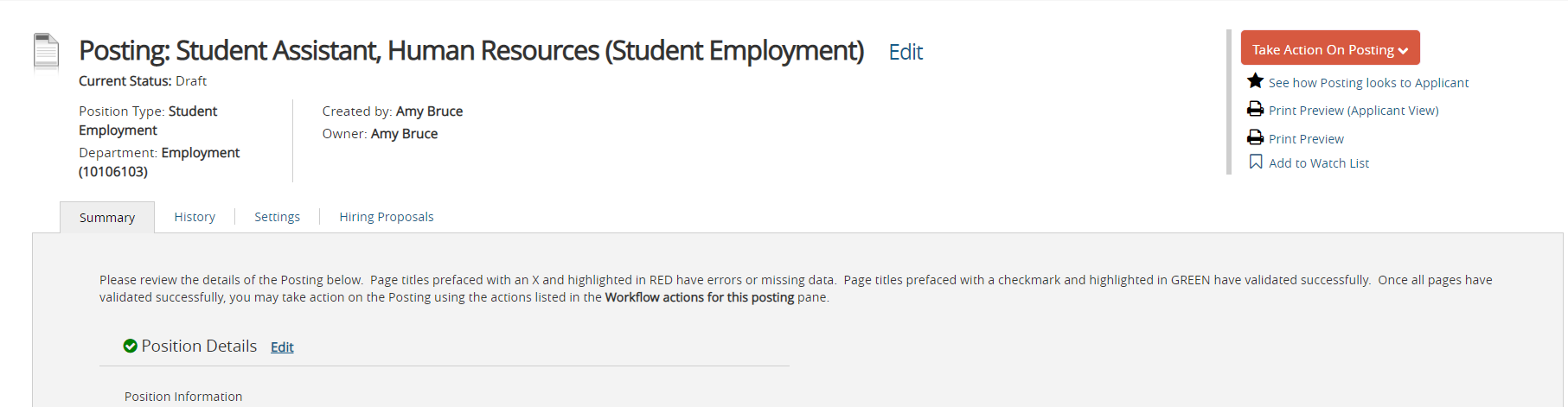Switch to the Summary tab
Screen dimensions: 1568x407
[107, 218]
